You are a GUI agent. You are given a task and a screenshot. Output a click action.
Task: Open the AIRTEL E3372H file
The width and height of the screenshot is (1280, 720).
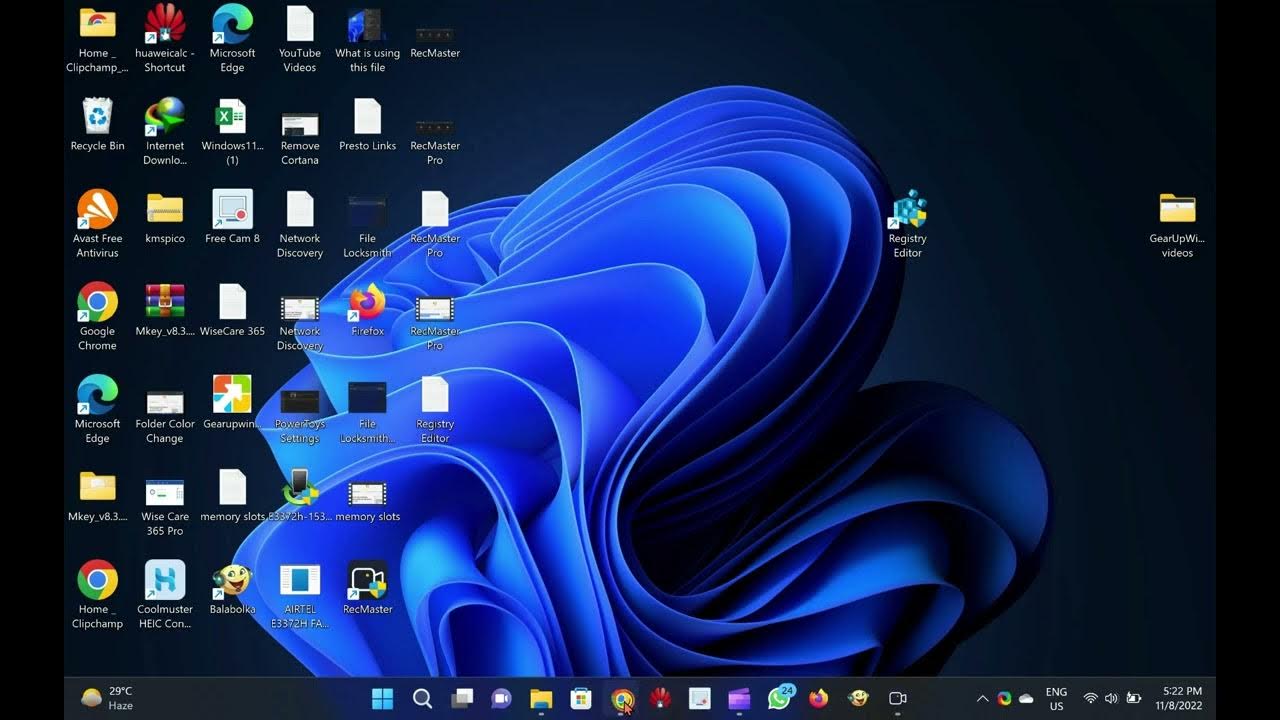coord(300,596)
